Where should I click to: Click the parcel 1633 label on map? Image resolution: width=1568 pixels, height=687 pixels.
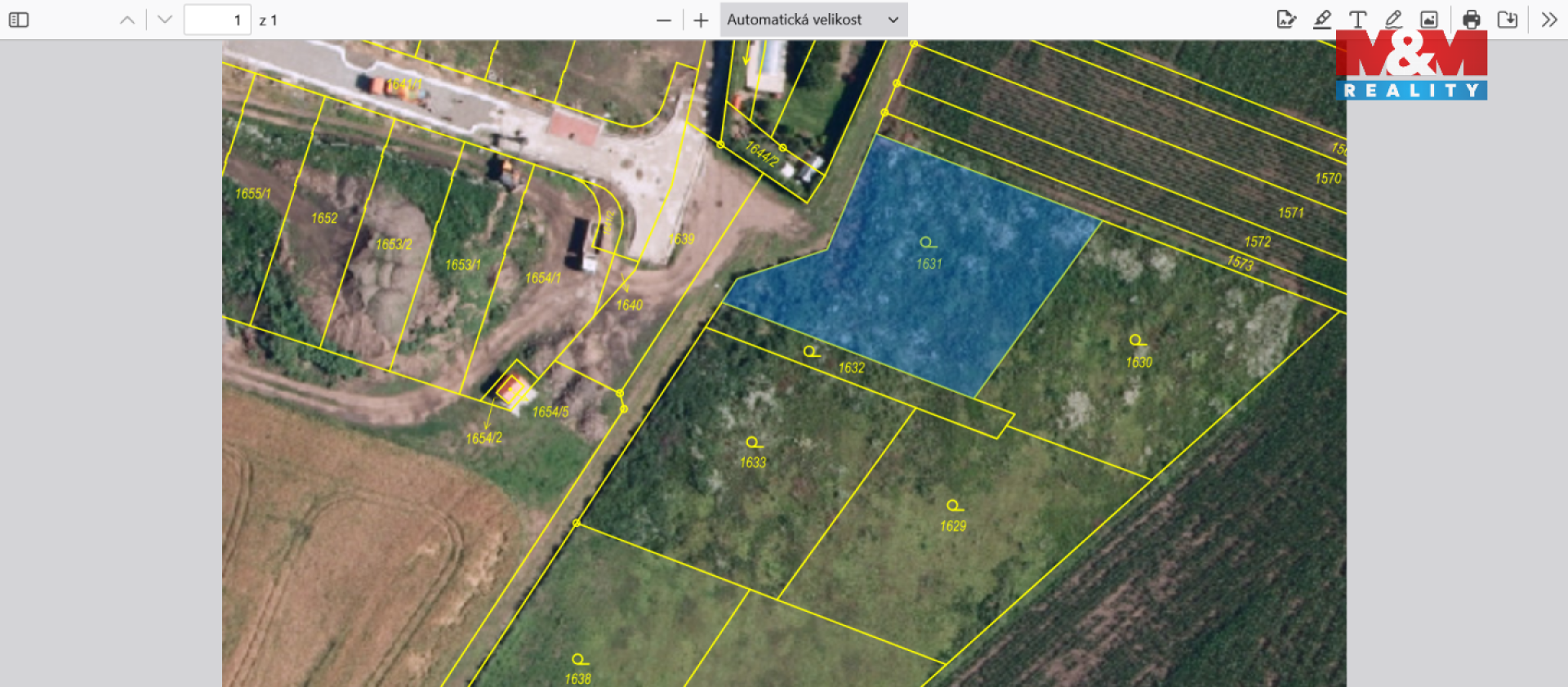pos(753,462)
